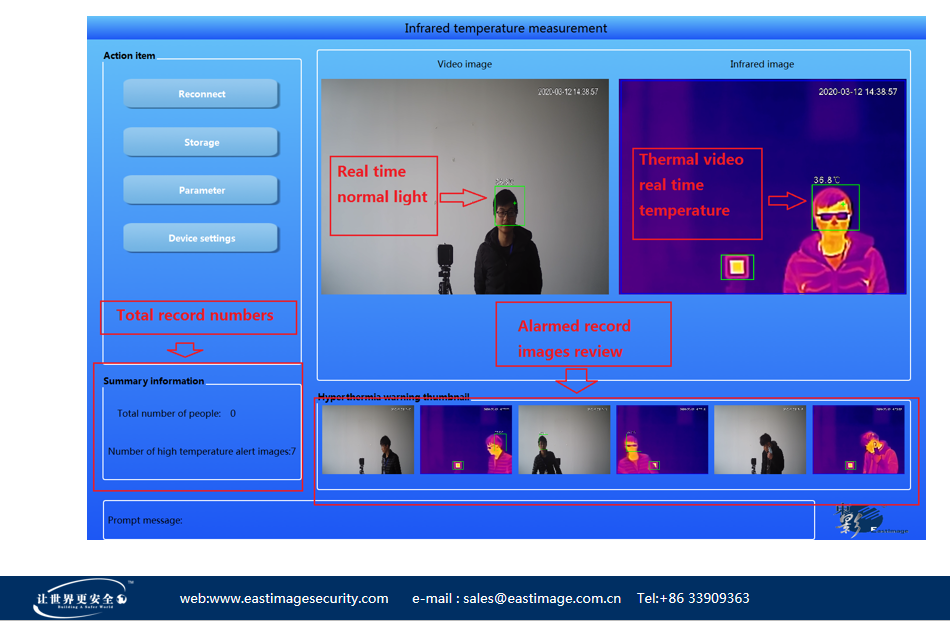Click the Prompt message field
The width and height of the screenshot is (950, 621).
[459, 520]
